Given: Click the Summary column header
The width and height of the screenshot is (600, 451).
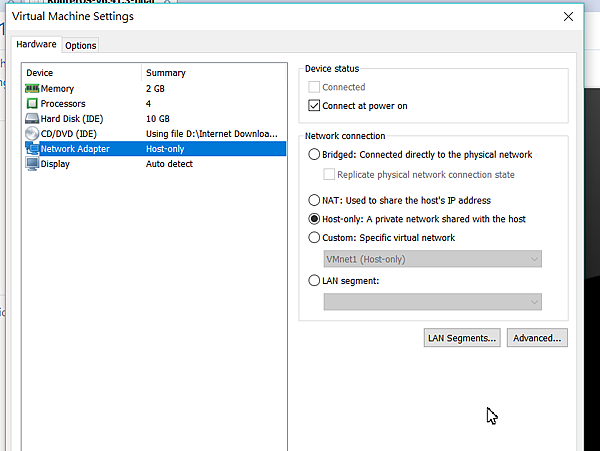Looking at the screenshot, I should pos(166,73).
